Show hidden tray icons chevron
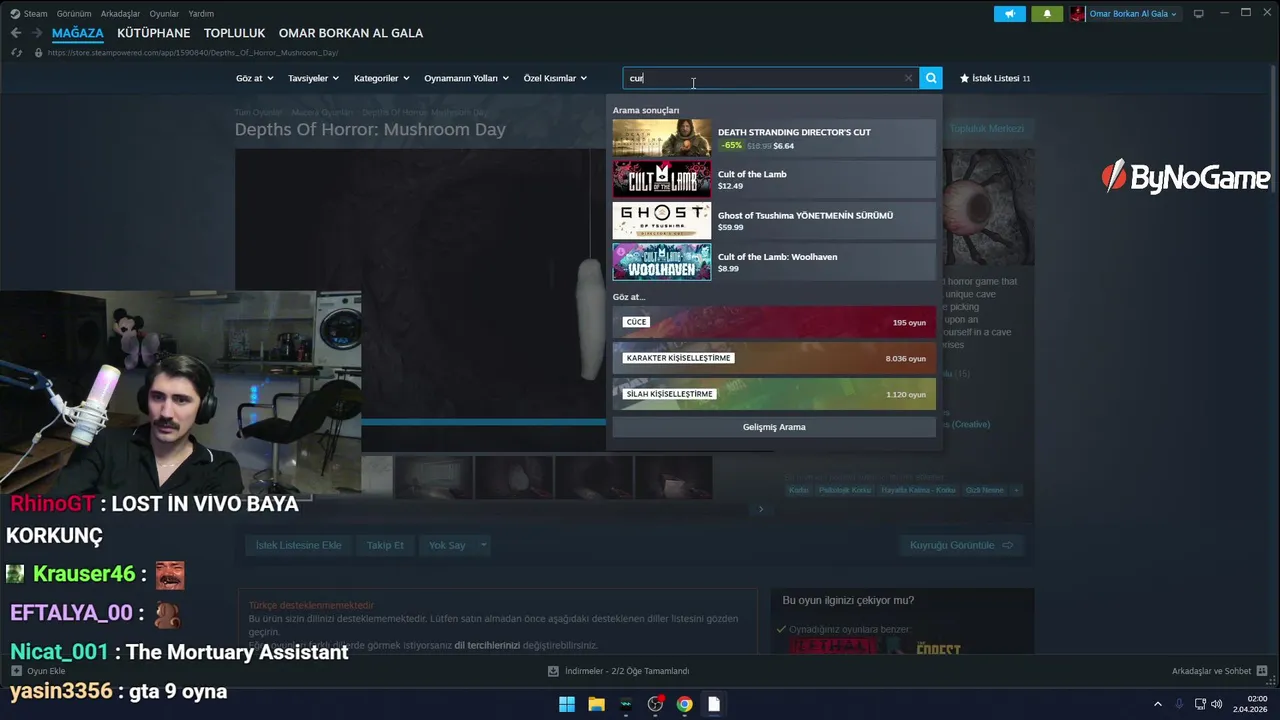The image size is (1280, 720). 1158,704
